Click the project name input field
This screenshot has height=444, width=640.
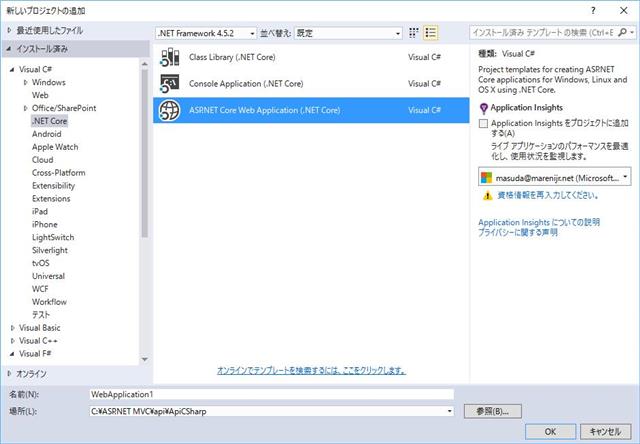pos(270,395)
